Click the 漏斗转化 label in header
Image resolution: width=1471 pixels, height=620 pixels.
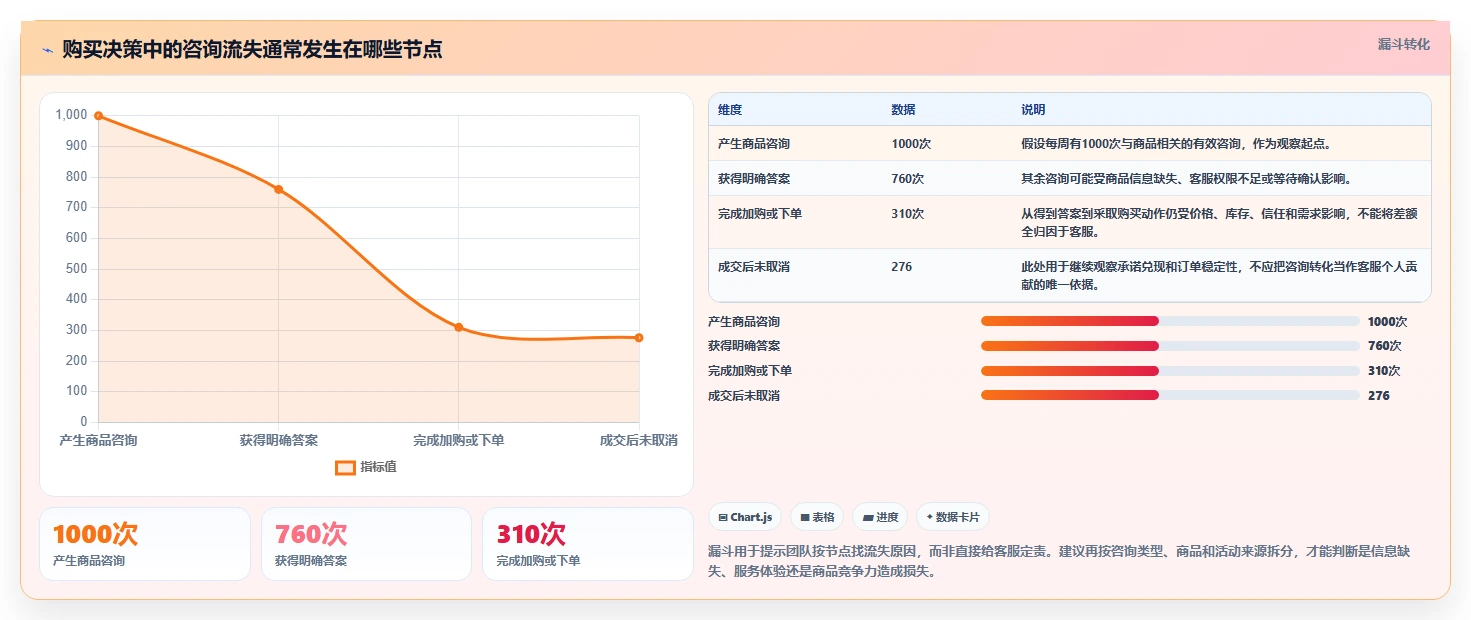click(1403, 44)
